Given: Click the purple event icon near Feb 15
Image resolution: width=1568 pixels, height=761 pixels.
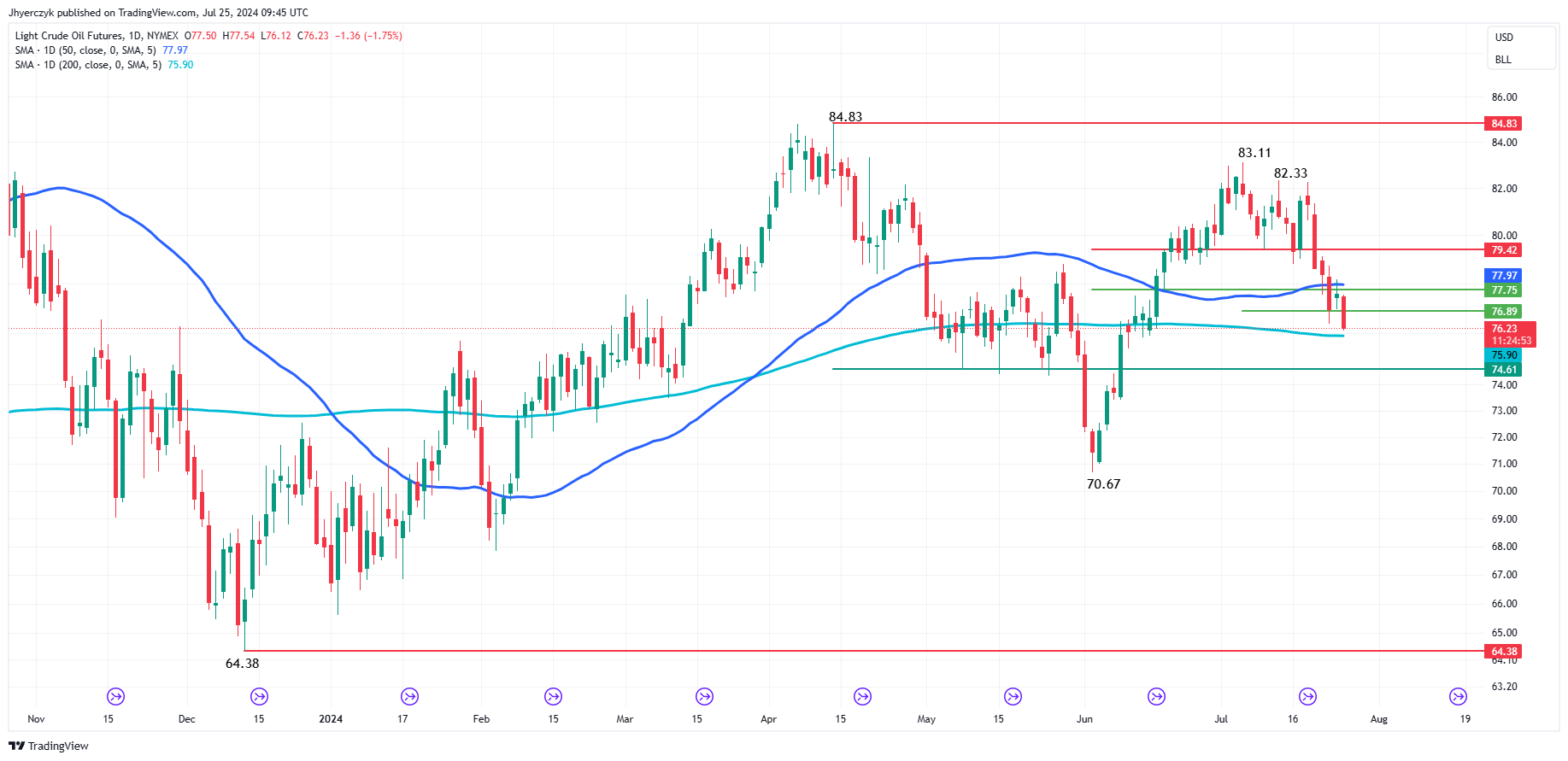Looking at the screenshot, I should [x=554, y=696].
